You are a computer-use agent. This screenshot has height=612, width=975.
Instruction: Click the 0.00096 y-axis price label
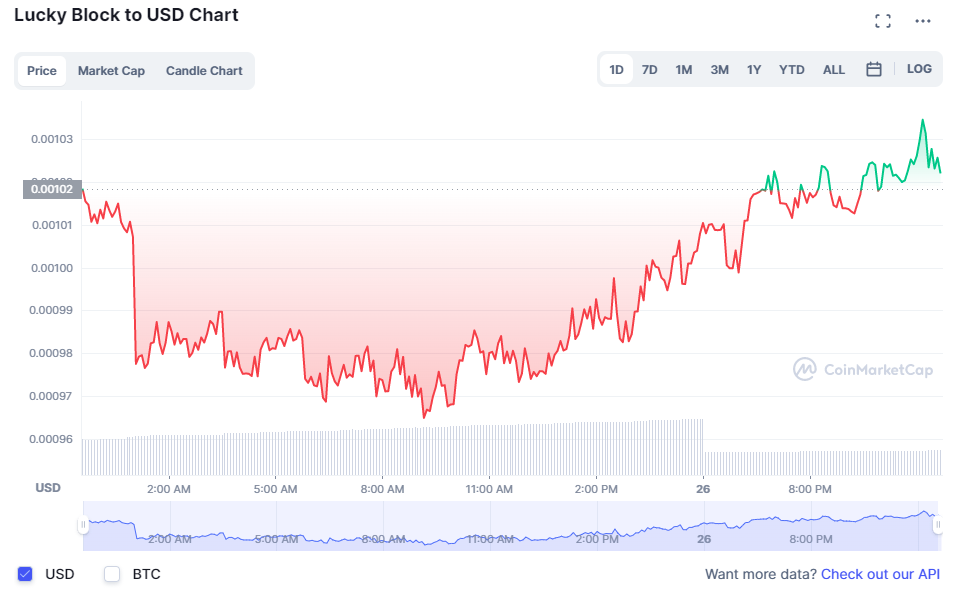click(51, 439)
